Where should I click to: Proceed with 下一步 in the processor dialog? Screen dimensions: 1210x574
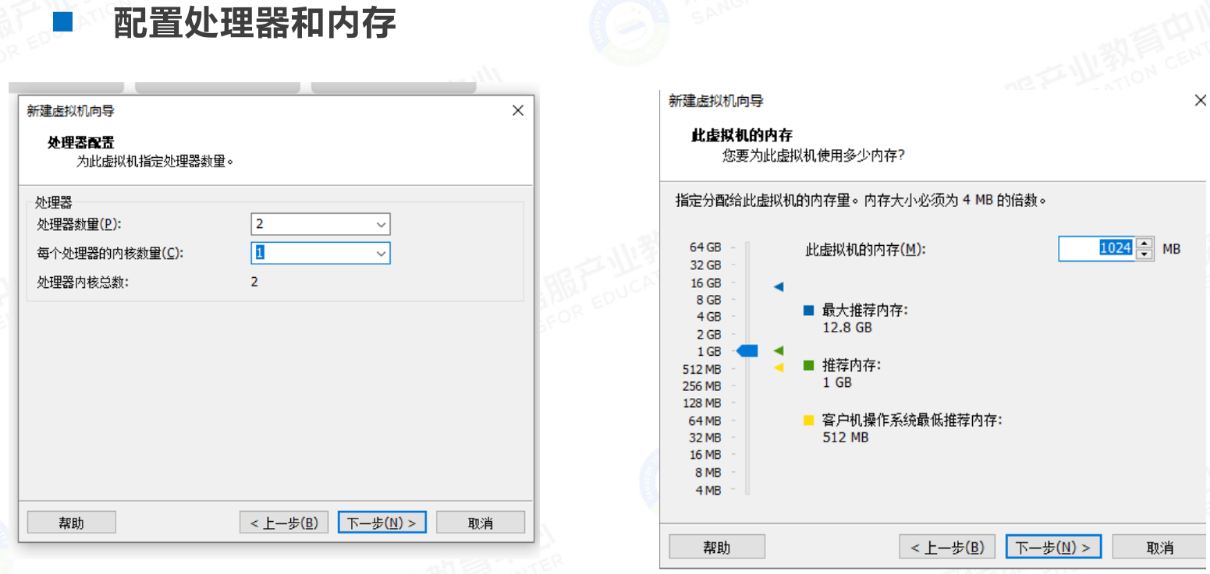pyautogui.click(x=382, y=523)
